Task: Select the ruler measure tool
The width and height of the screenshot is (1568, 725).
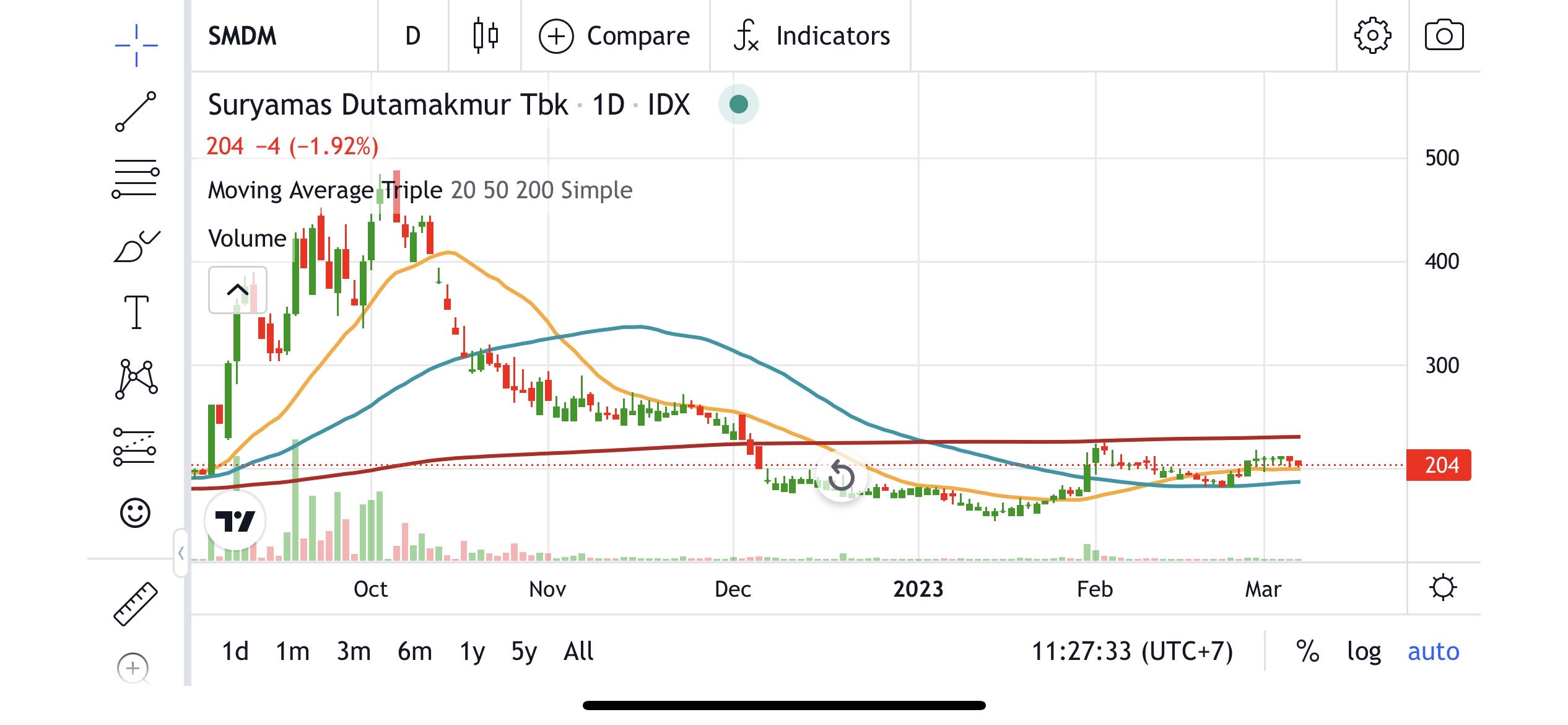Action: pyautogui.click(x=136, y=604)
